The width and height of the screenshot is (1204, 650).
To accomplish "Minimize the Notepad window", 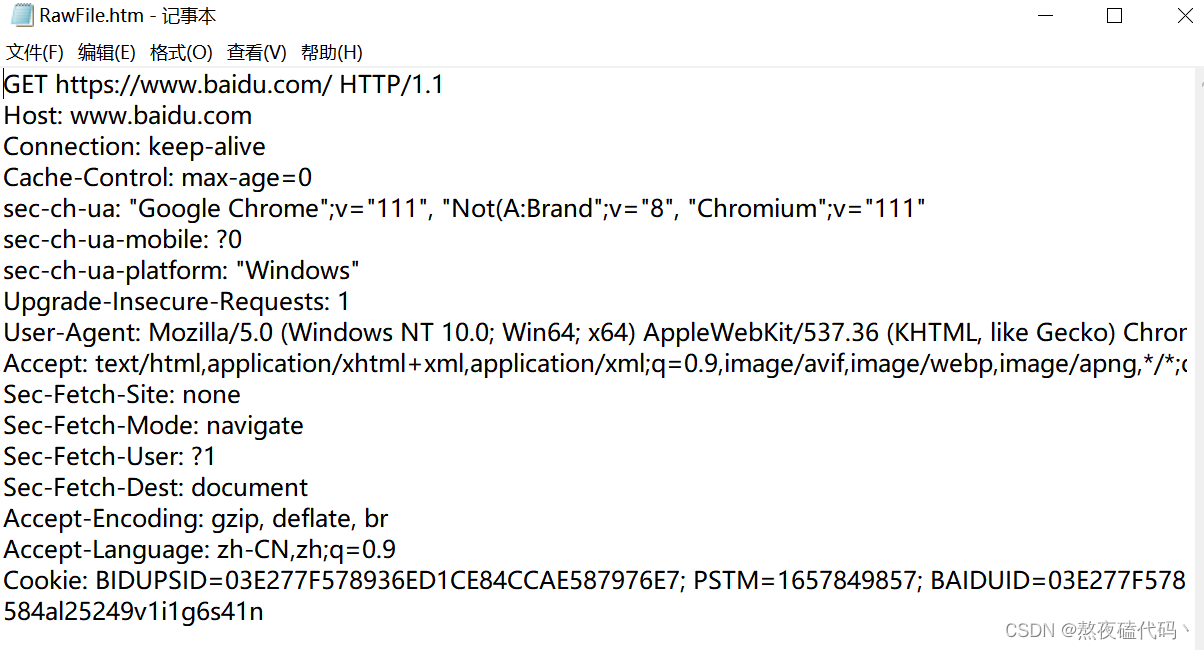I will point(1046,16).
